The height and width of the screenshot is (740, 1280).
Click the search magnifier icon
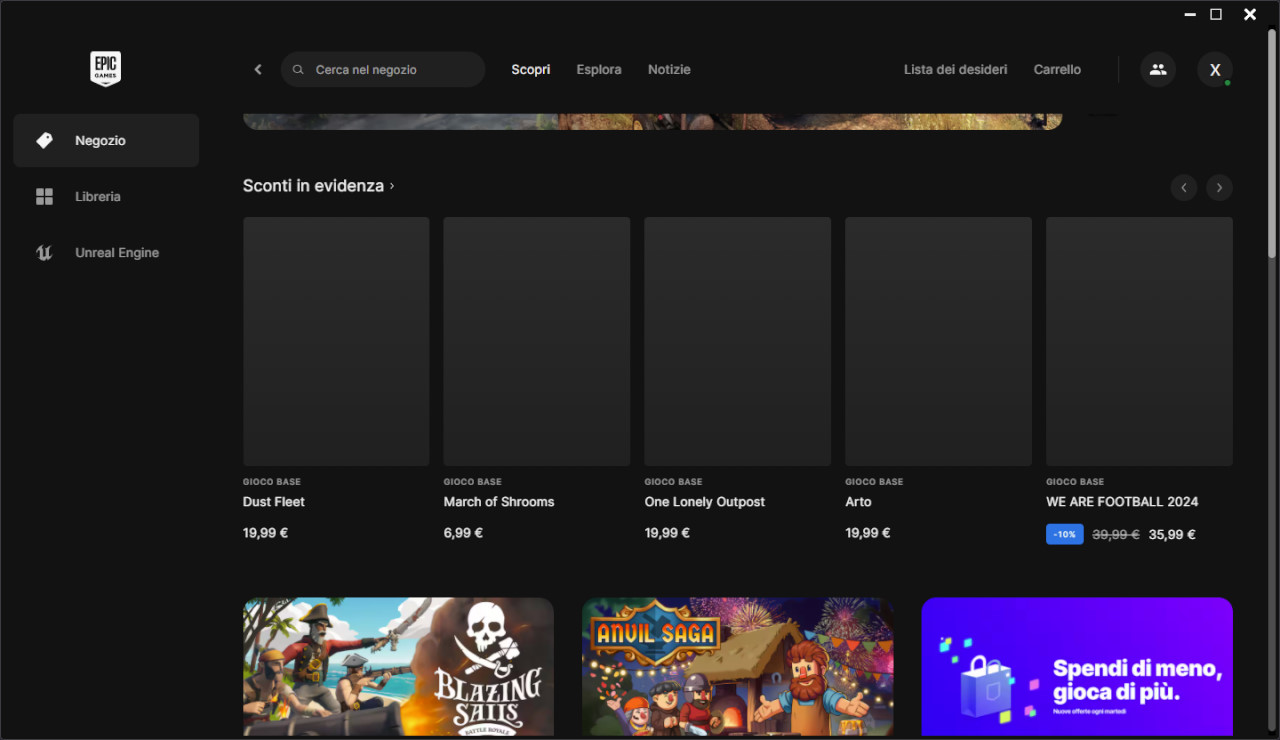coord(298,70)
